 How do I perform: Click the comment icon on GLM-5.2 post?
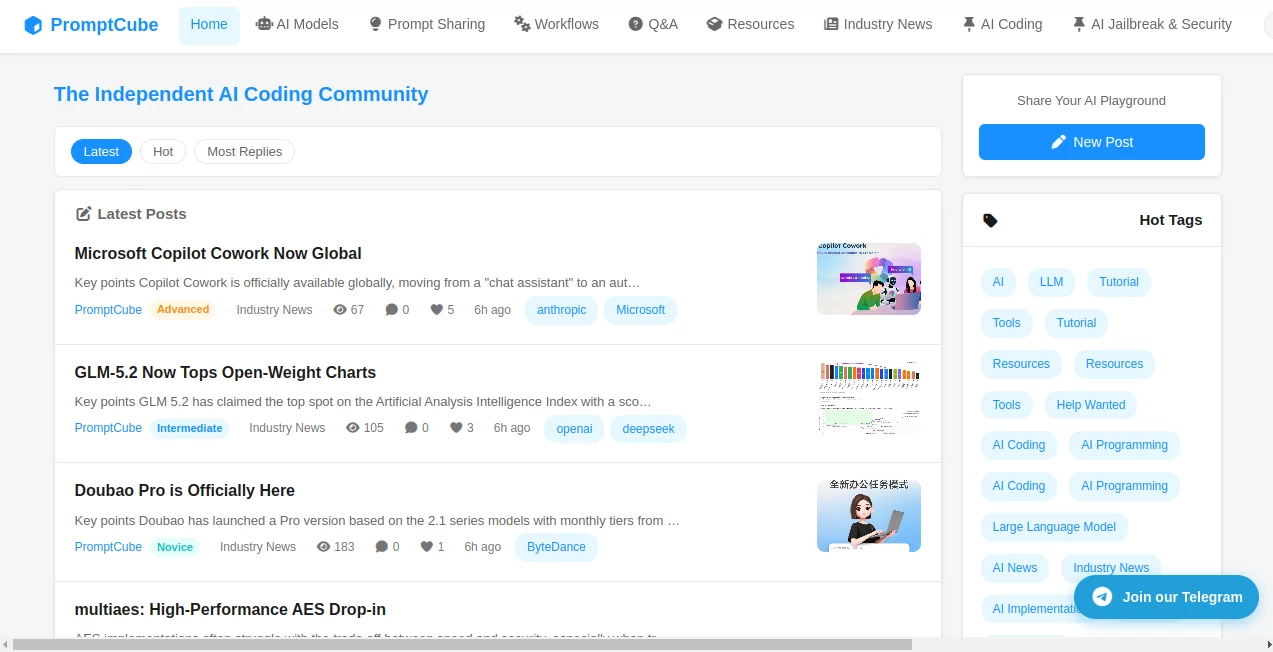[x=411, y=428]
